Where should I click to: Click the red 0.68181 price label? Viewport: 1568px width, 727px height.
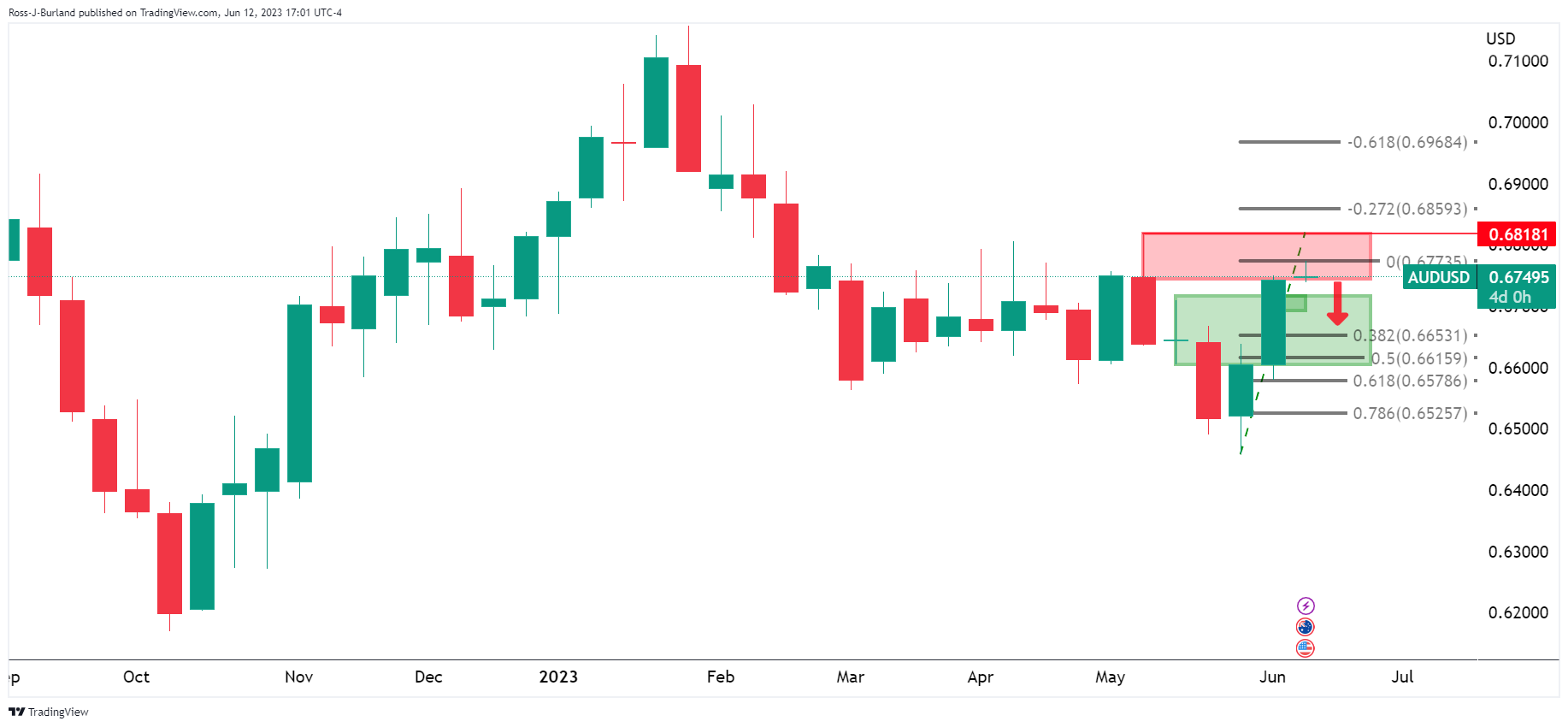point(1518,234)
